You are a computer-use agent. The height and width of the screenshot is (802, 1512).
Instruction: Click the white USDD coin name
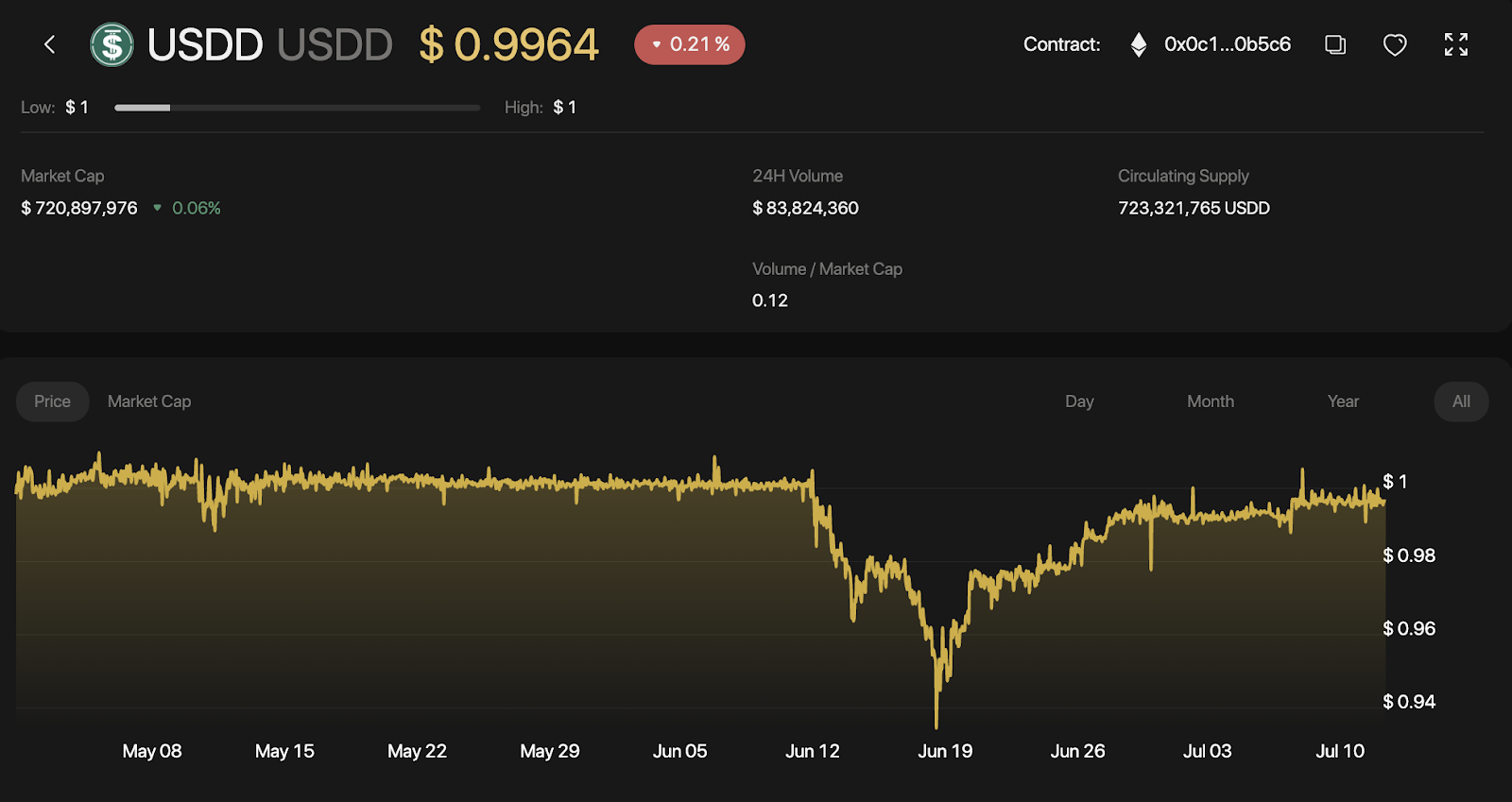pos(205,44)
